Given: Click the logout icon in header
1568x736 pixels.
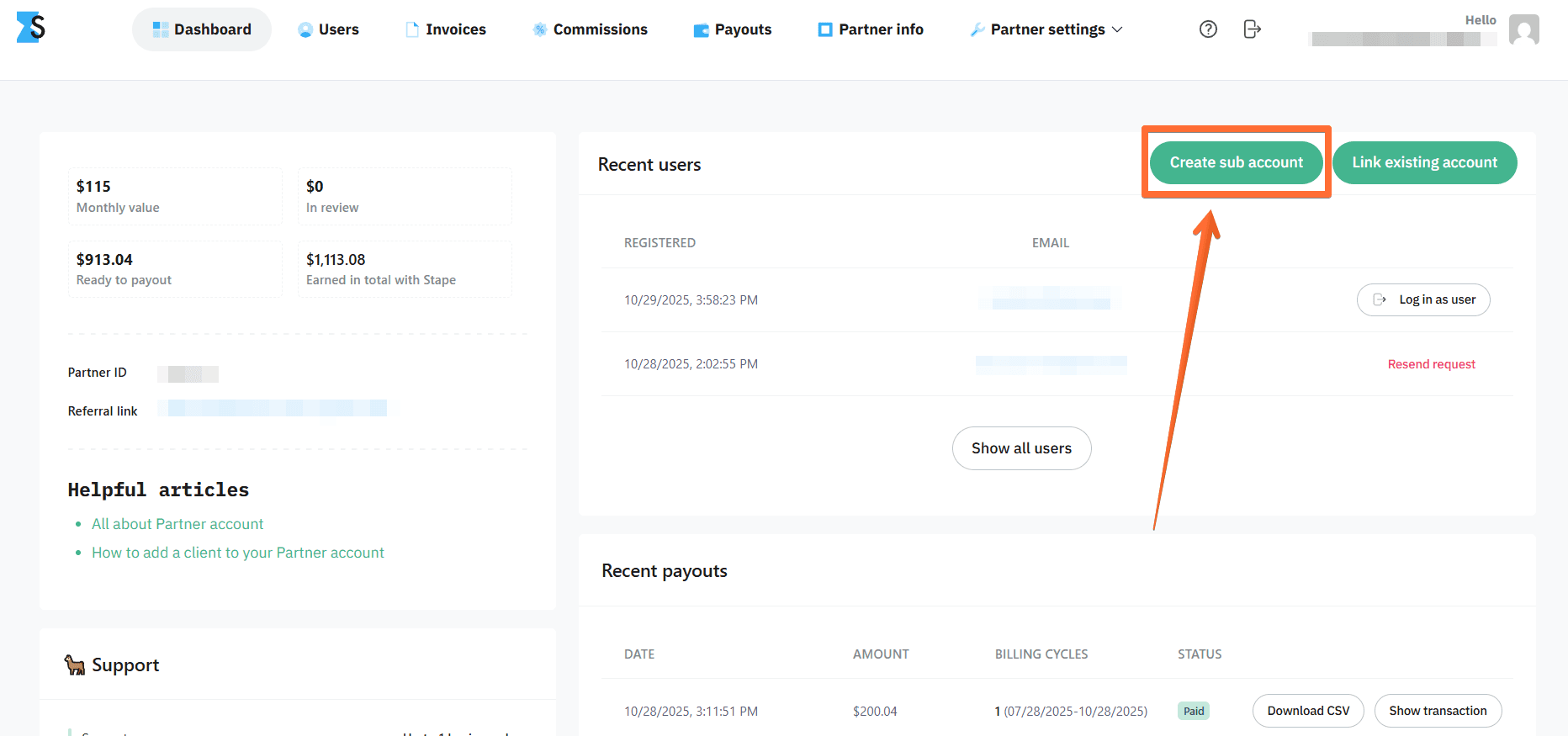Looking at the screenshot, I should (1253, 29).
